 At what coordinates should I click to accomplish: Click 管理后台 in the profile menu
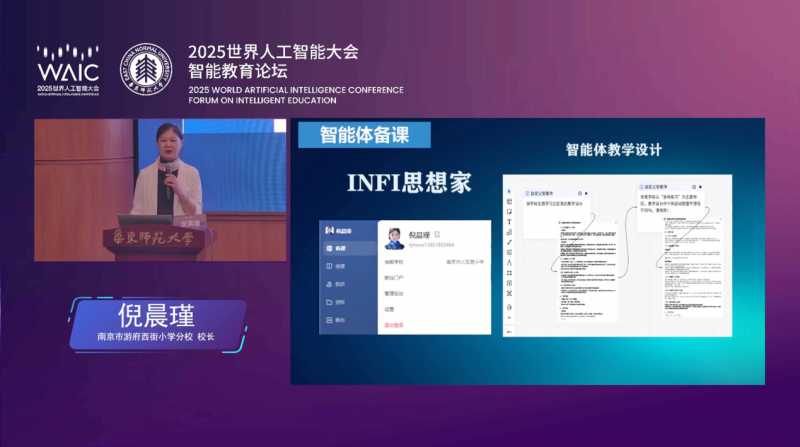394,293
